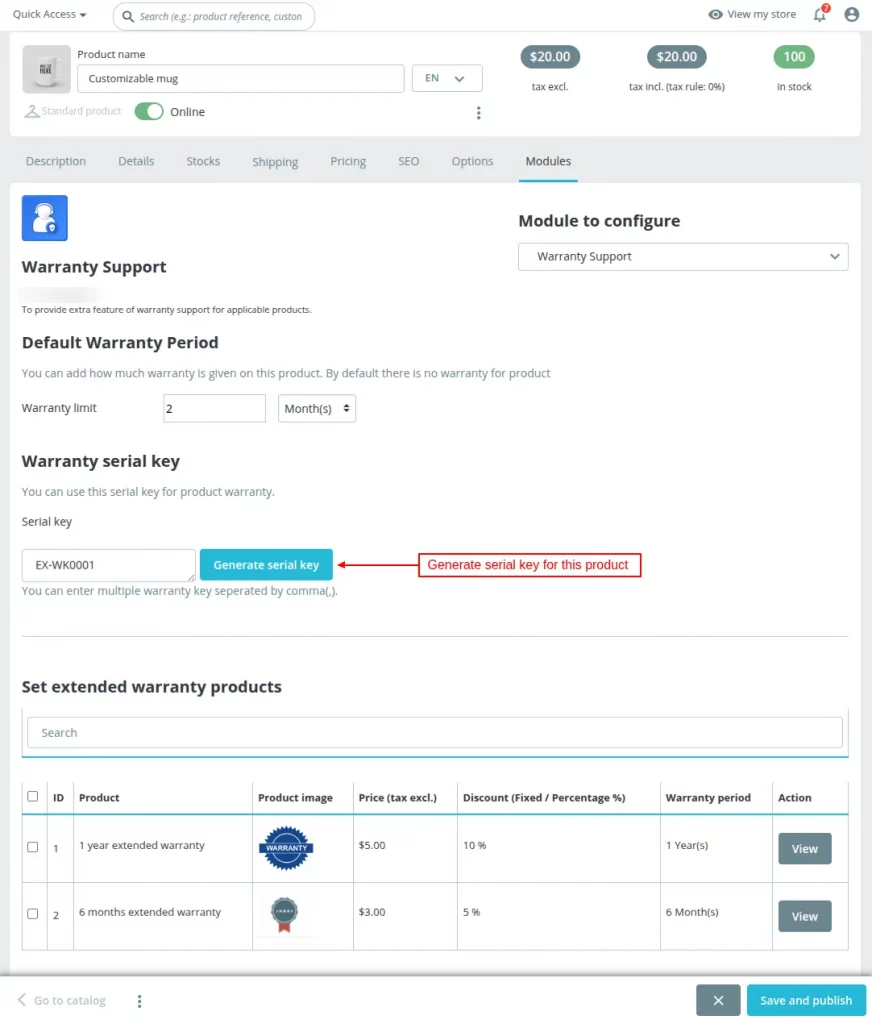Check the 1 year extended warranty checkbox
Screen dimensions: 872x1024
(x=33, y=847)
